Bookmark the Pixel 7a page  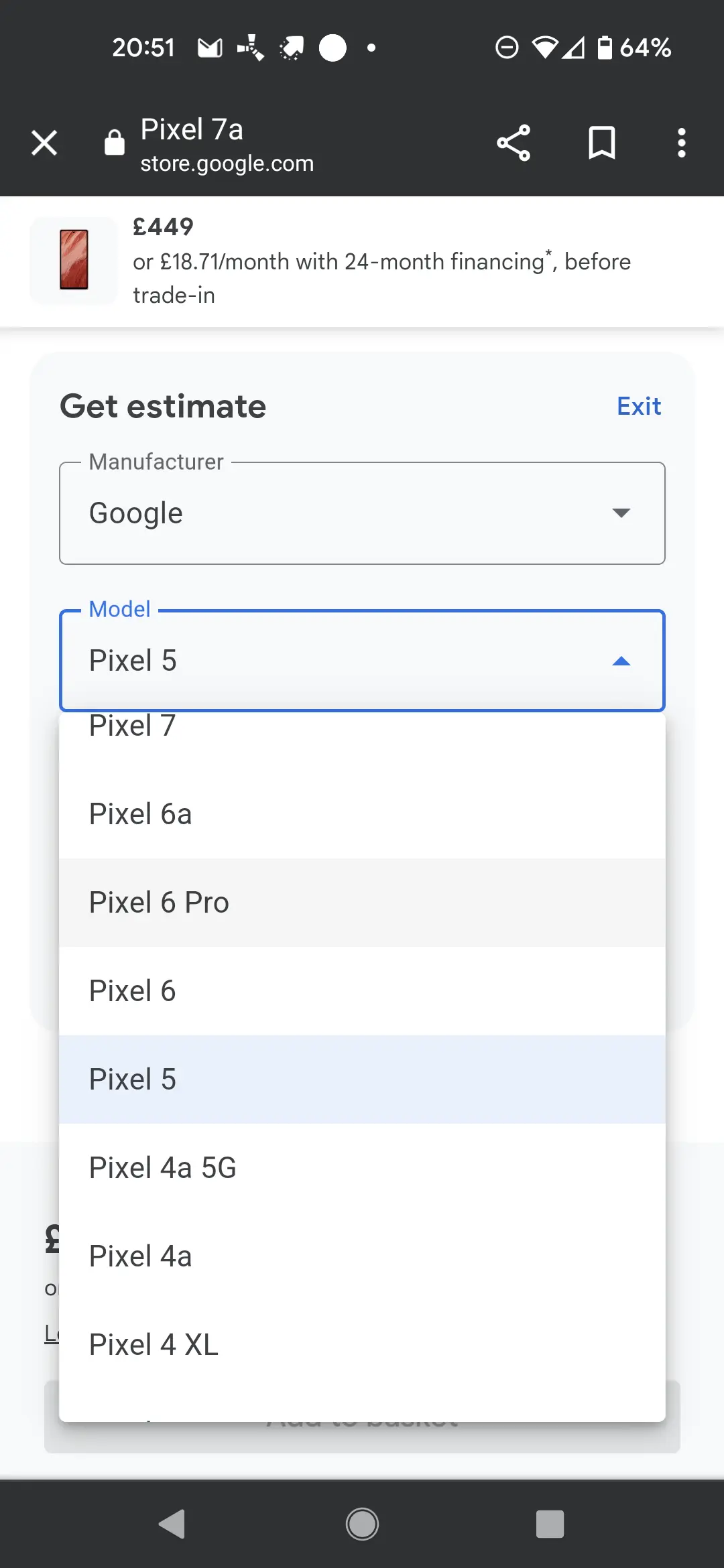pyautogui.click(x=601, y=143)
